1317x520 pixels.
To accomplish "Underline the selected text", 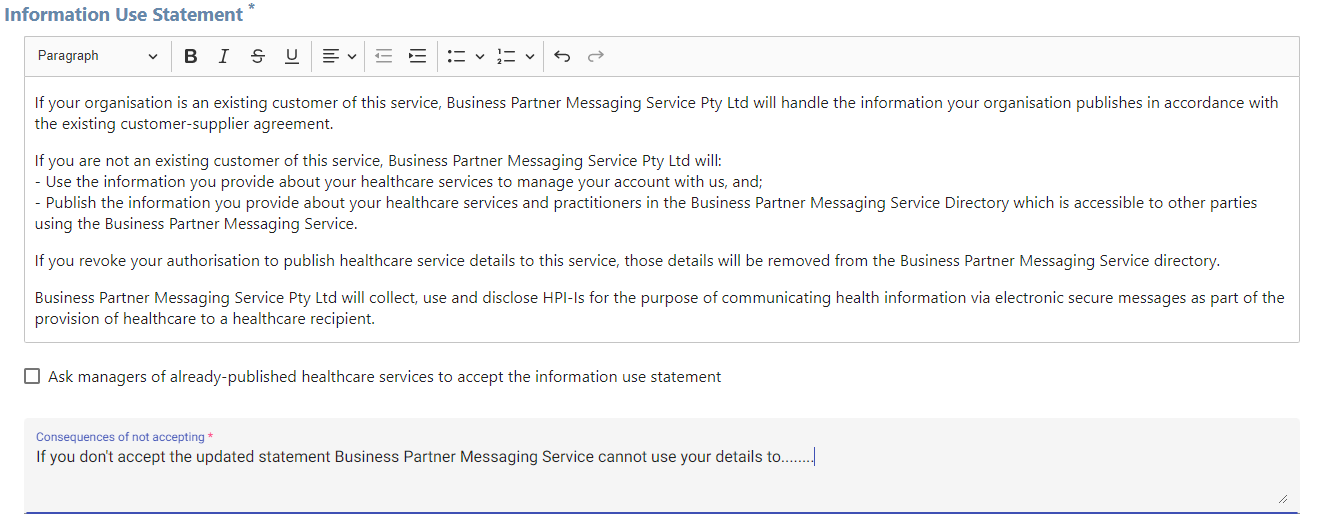I will point(292,57).
